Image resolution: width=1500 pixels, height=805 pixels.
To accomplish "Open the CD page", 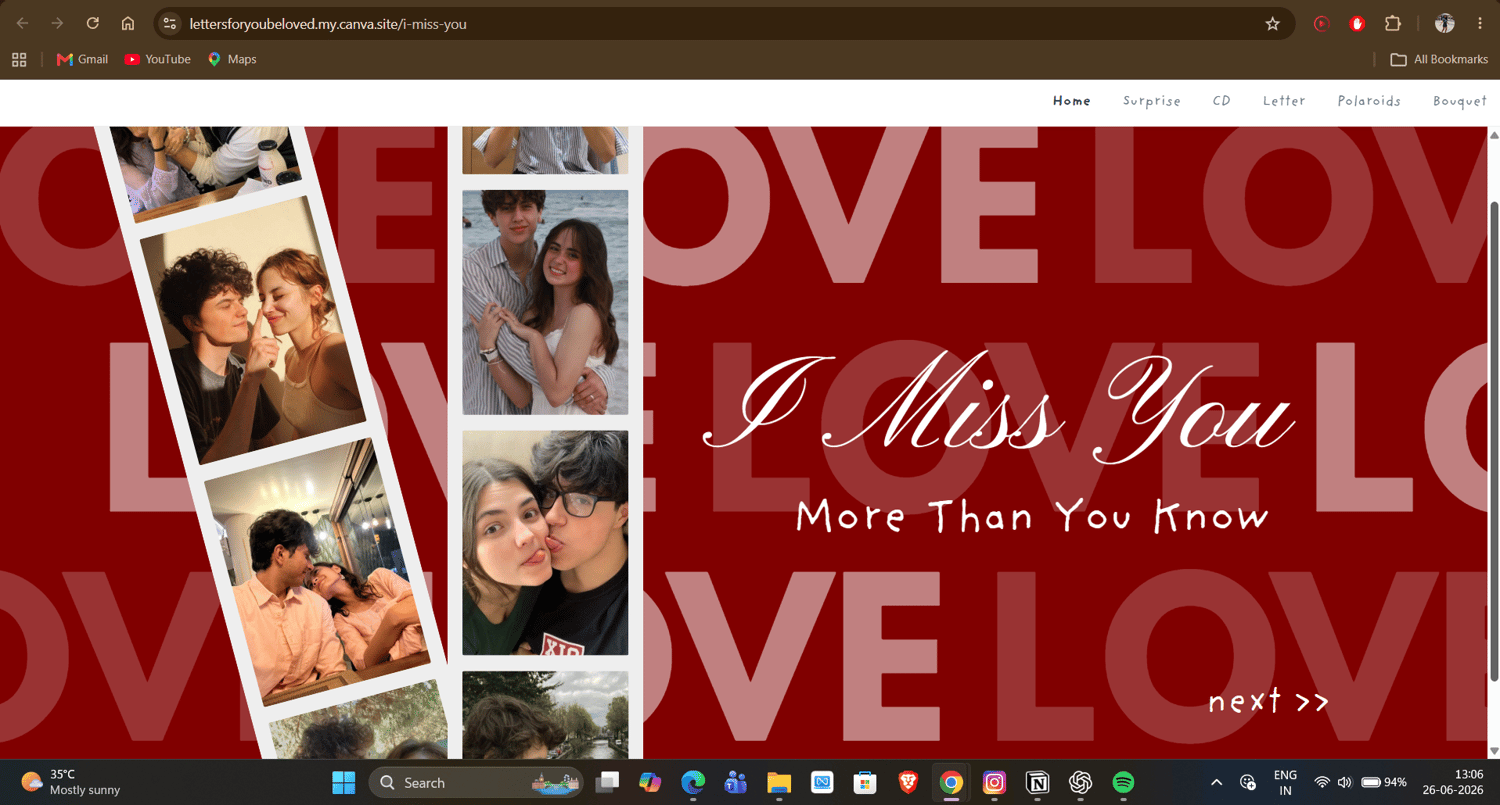I will point(1222,101).
